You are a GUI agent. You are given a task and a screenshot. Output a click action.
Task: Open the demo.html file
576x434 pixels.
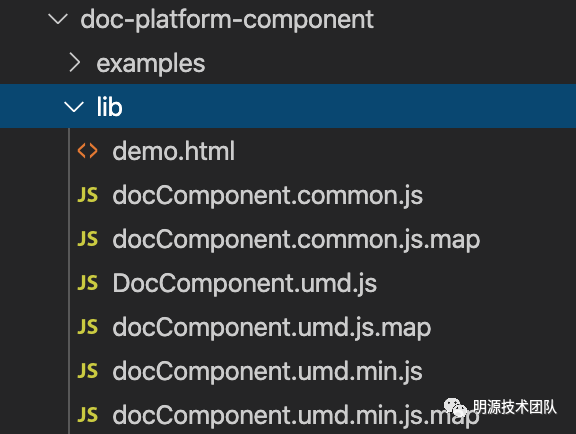[x=173, y=151]
